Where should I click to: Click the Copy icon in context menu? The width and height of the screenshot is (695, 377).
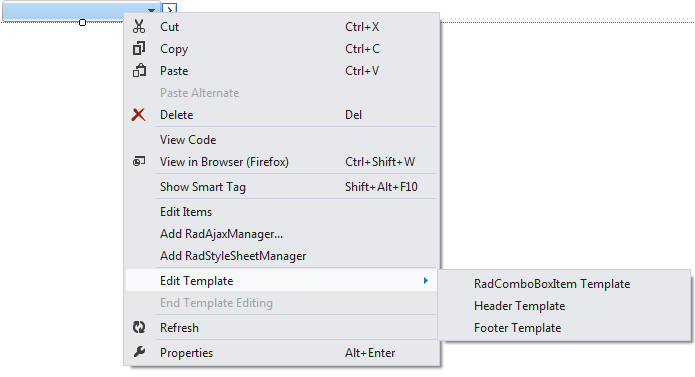point(139,48)
